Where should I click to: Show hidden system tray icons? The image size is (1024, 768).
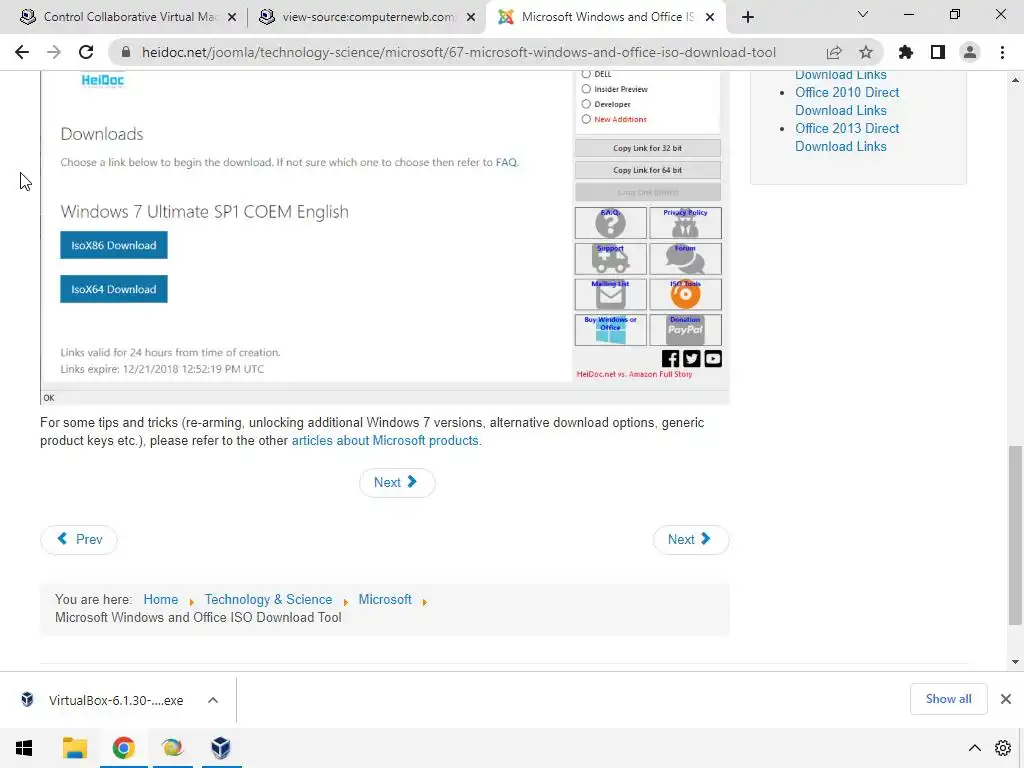point(974,748)
